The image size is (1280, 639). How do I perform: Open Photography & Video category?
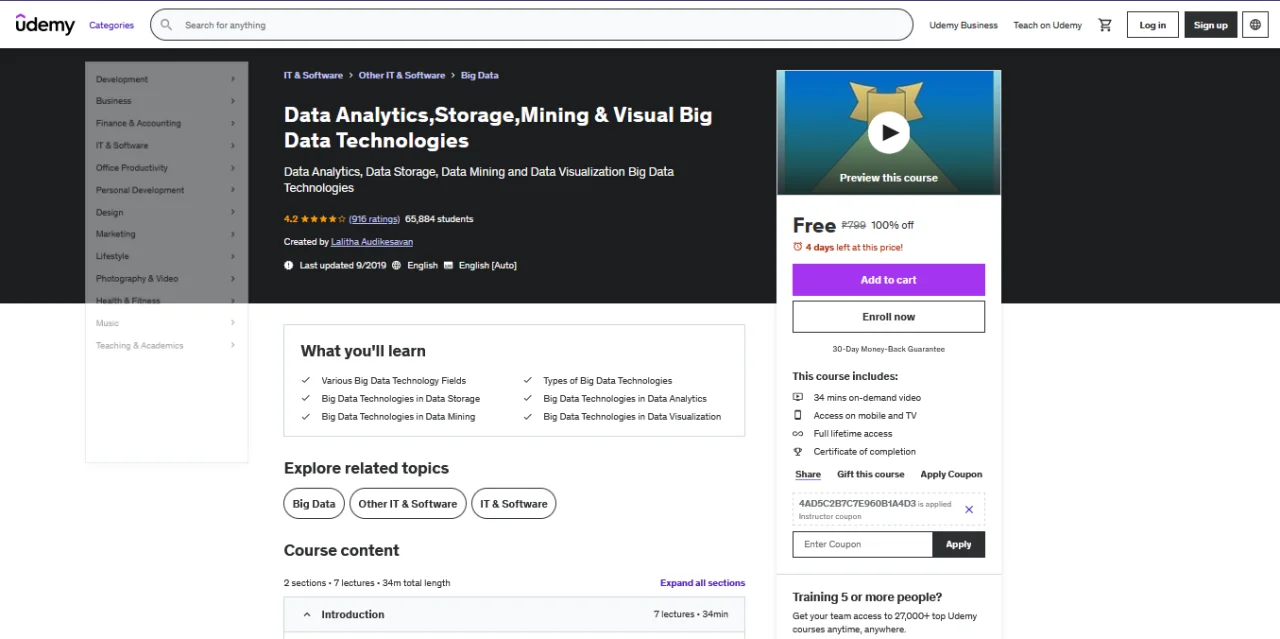[166, 279]
